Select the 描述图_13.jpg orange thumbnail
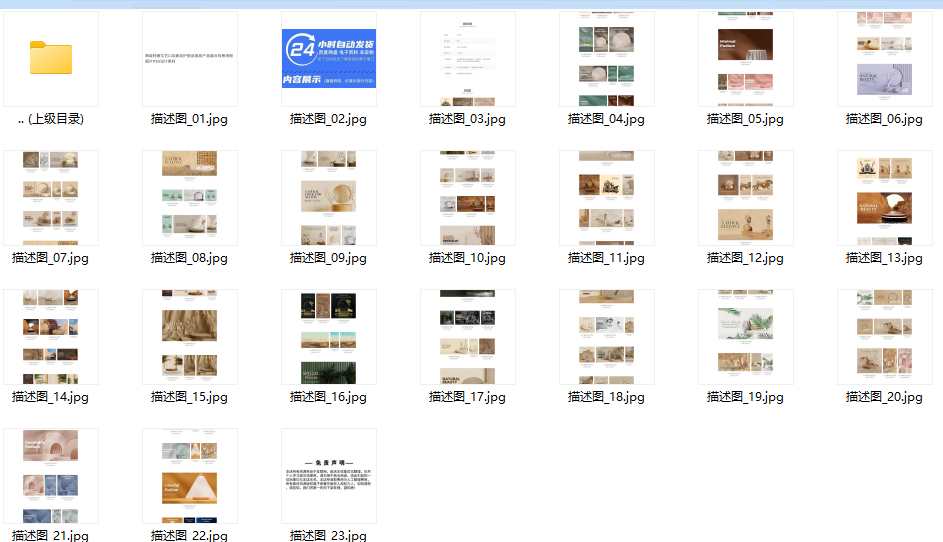The width and height of the screenshot is (943, 542). coord(884,198)
